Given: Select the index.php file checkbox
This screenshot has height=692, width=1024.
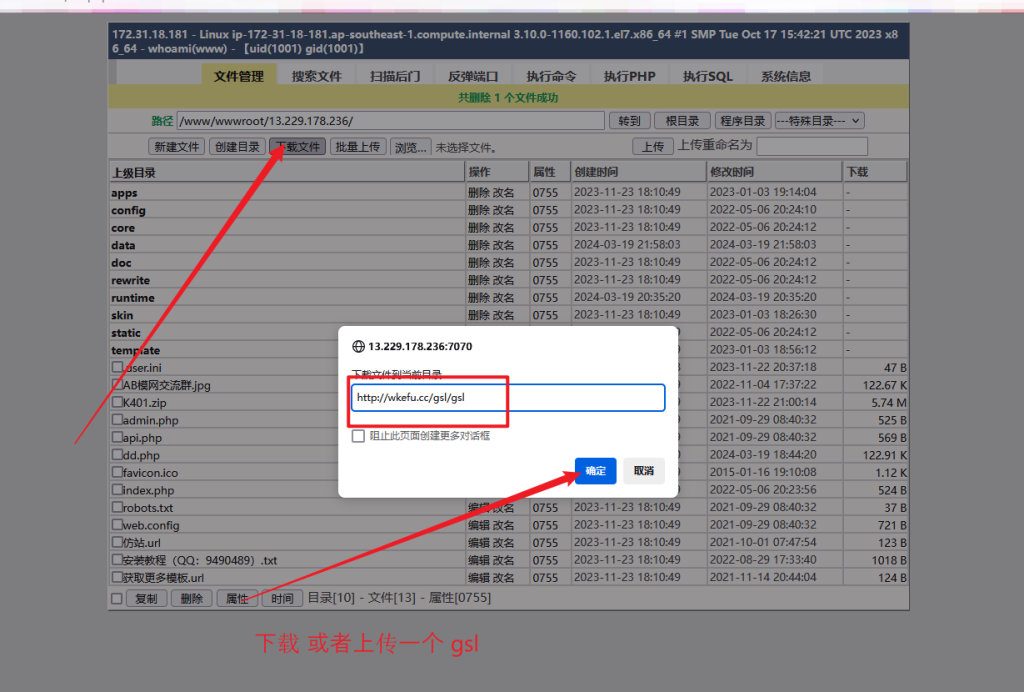Looking at the screenshot, I should (x=117, y=490).
